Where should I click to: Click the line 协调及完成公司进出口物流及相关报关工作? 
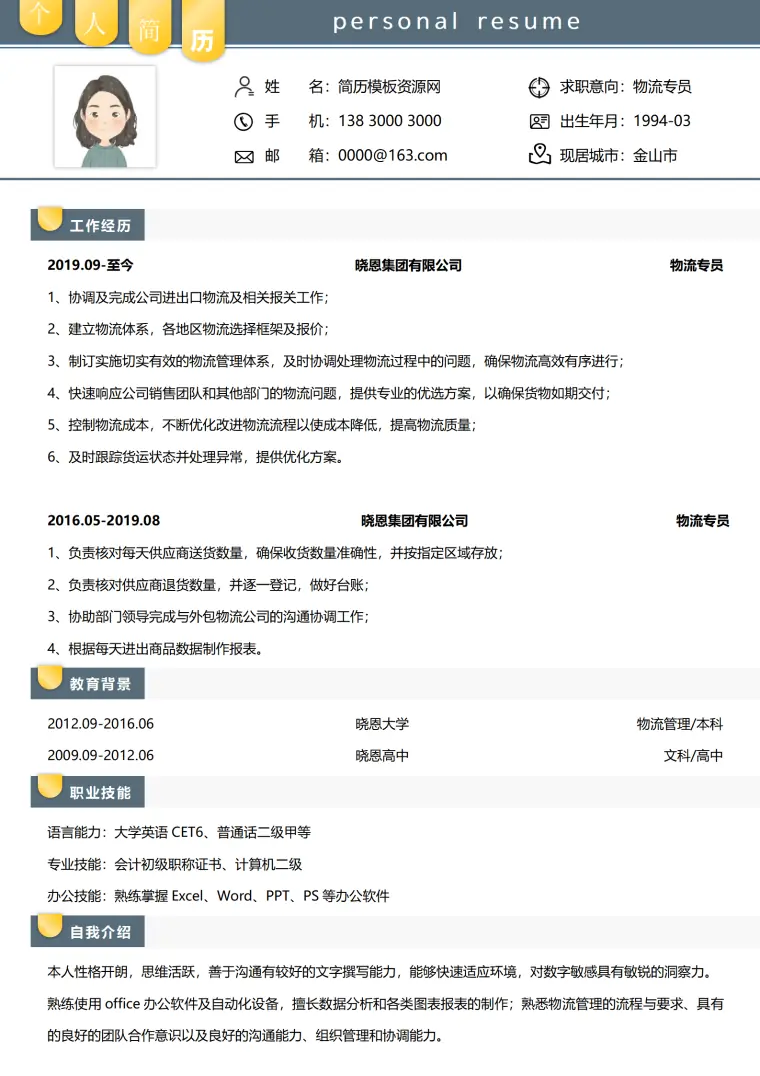(188, 297)
